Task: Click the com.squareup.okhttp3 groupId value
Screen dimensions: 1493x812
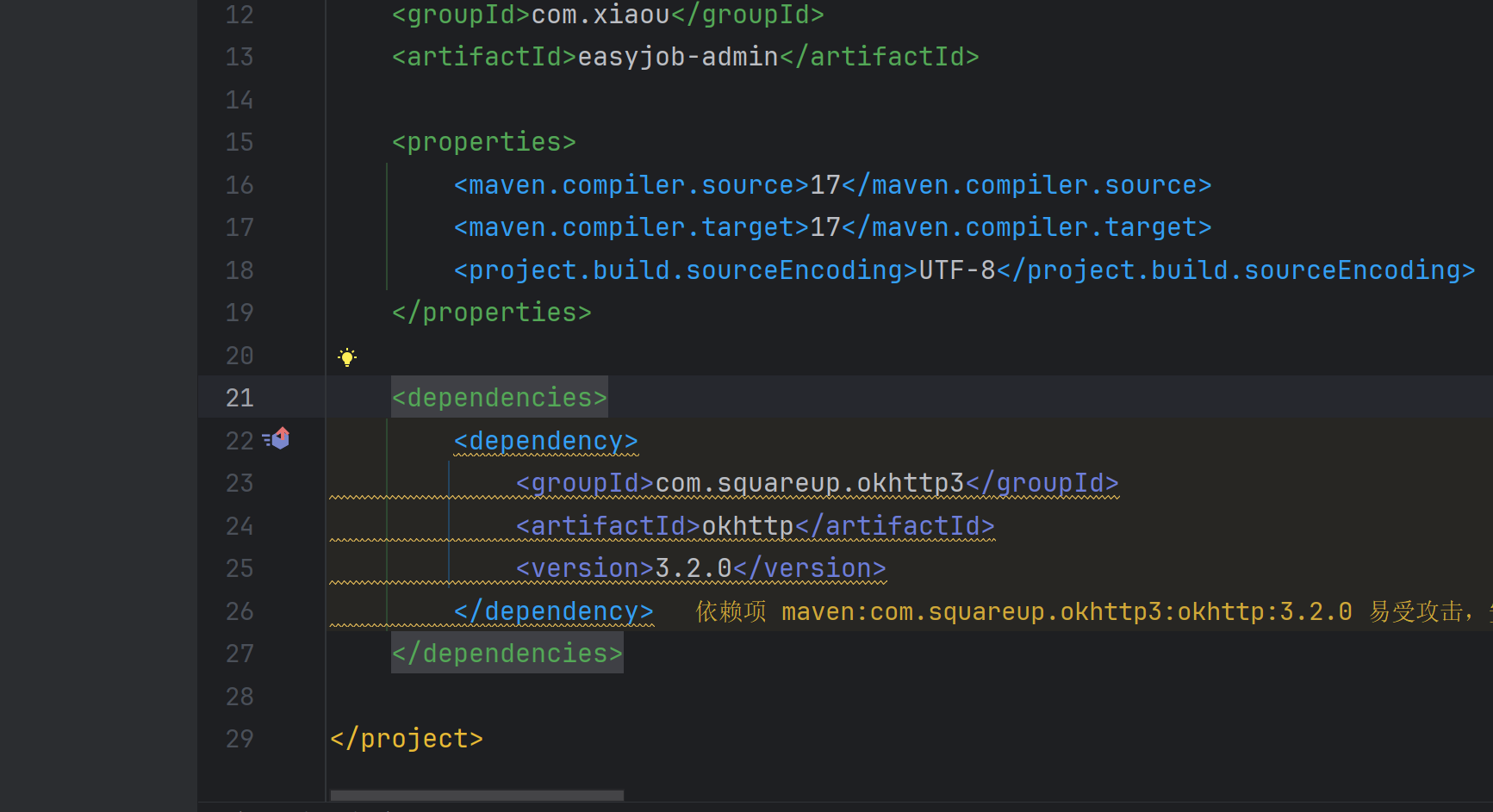Action: pos(809,483)
